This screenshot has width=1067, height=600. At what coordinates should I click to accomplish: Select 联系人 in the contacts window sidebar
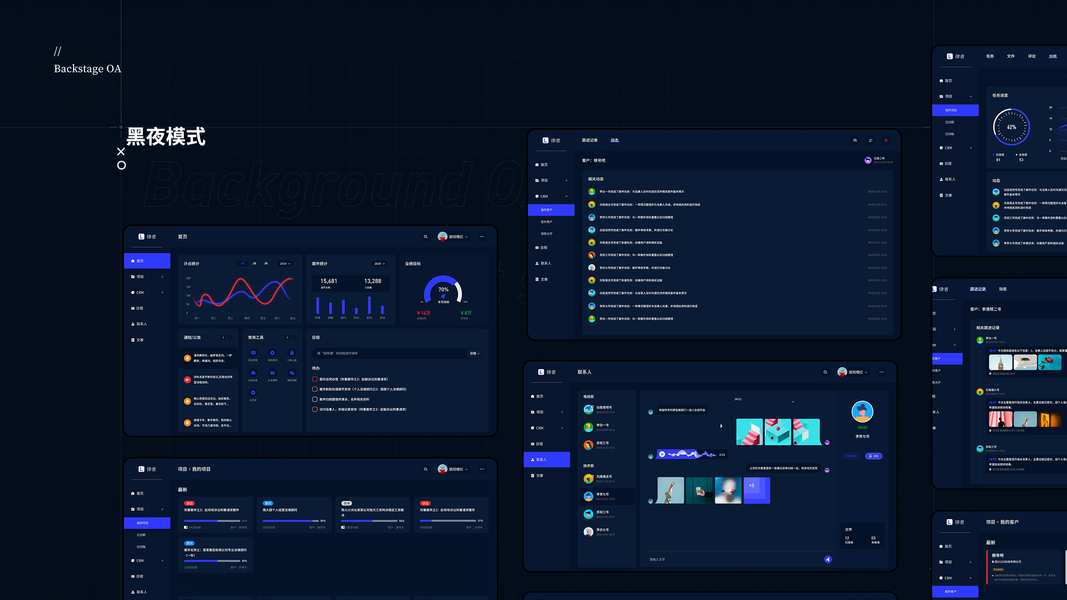point(547,460)
